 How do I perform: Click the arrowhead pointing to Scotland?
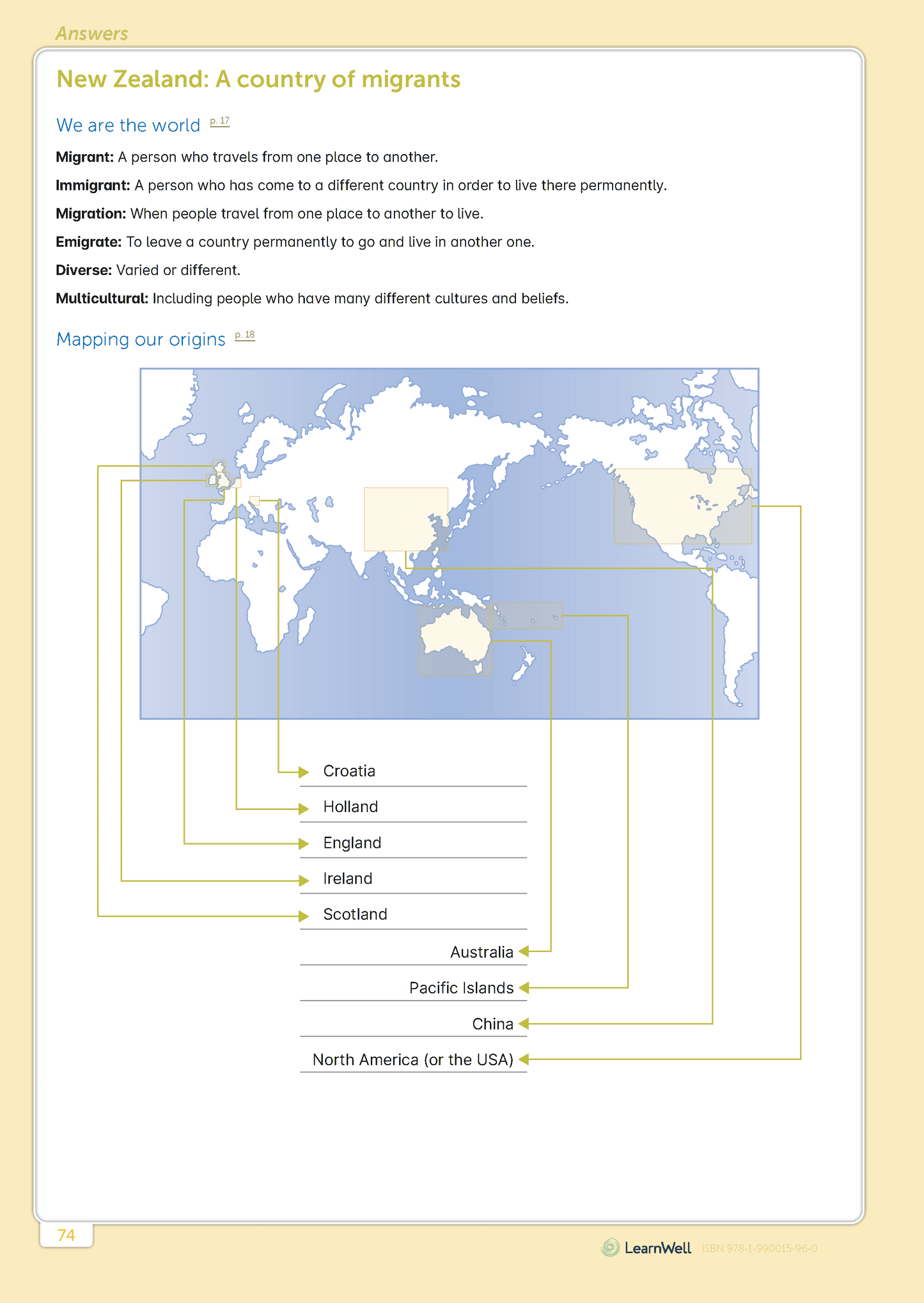304,916
